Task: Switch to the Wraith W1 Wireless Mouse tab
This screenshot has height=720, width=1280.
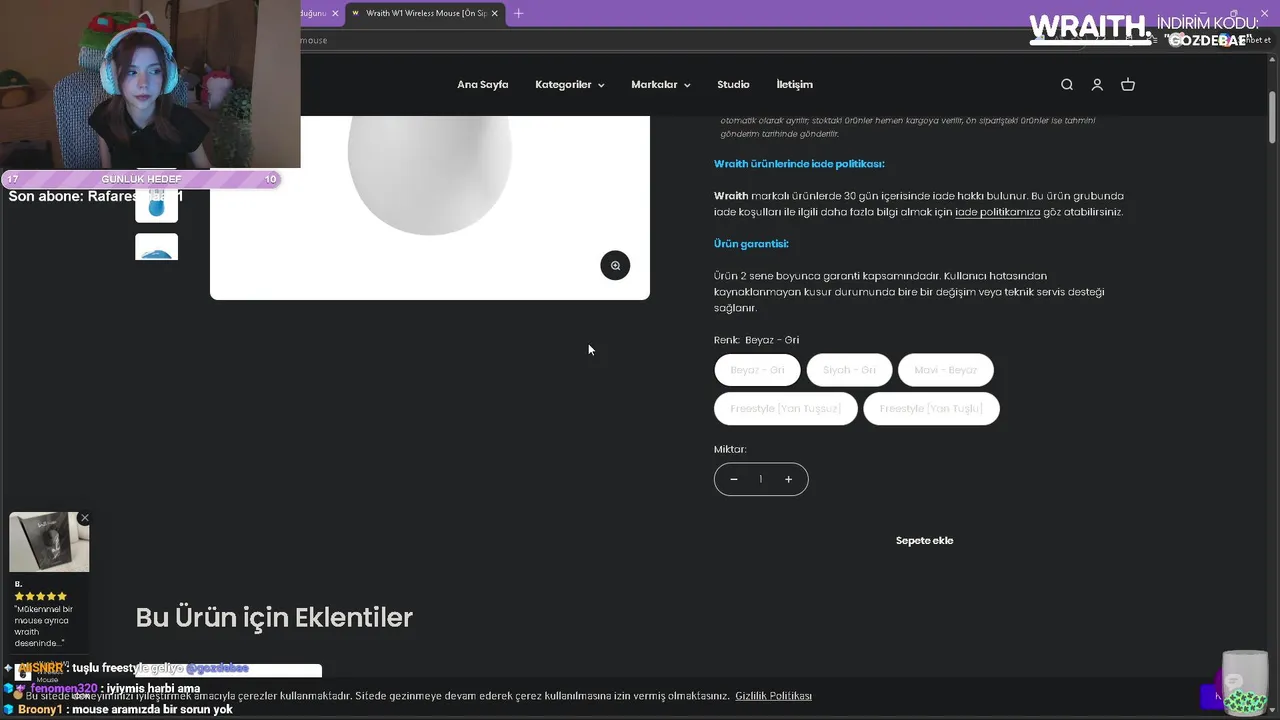Action: [x=425, y=13]
